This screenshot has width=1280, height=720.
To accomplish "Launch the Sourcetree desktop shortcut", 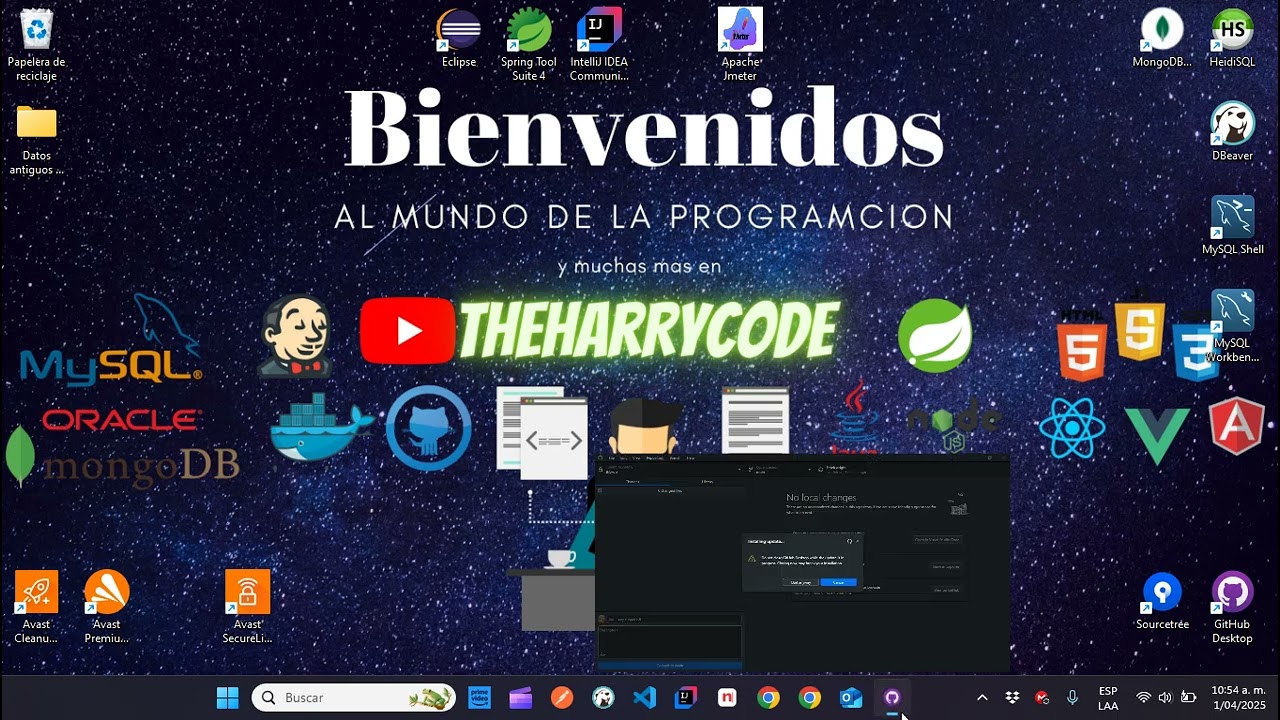I will (x=1162, y=602).
